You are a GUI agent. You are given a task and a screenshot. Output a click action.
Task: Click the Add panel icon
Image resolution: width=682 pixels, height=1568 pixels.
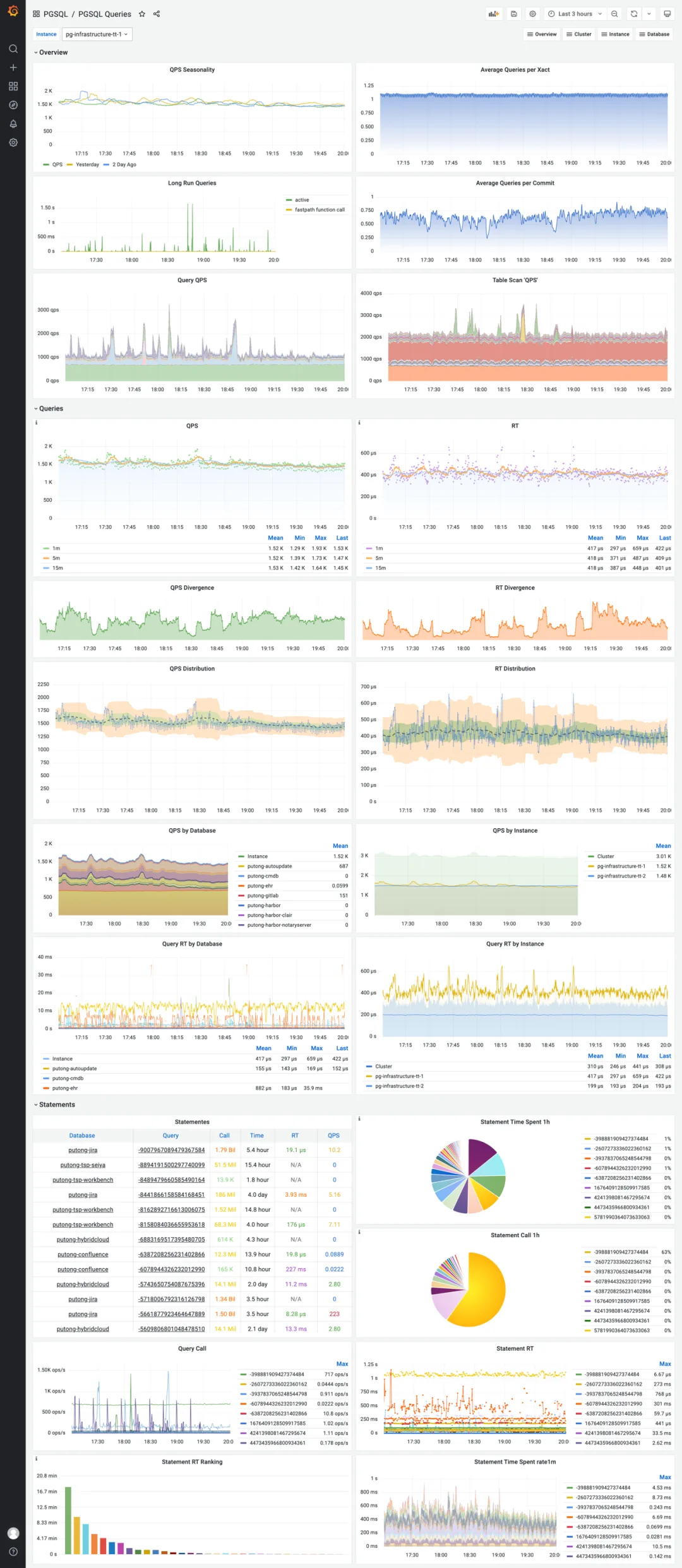pyautogui.click(x=494, y=14)
